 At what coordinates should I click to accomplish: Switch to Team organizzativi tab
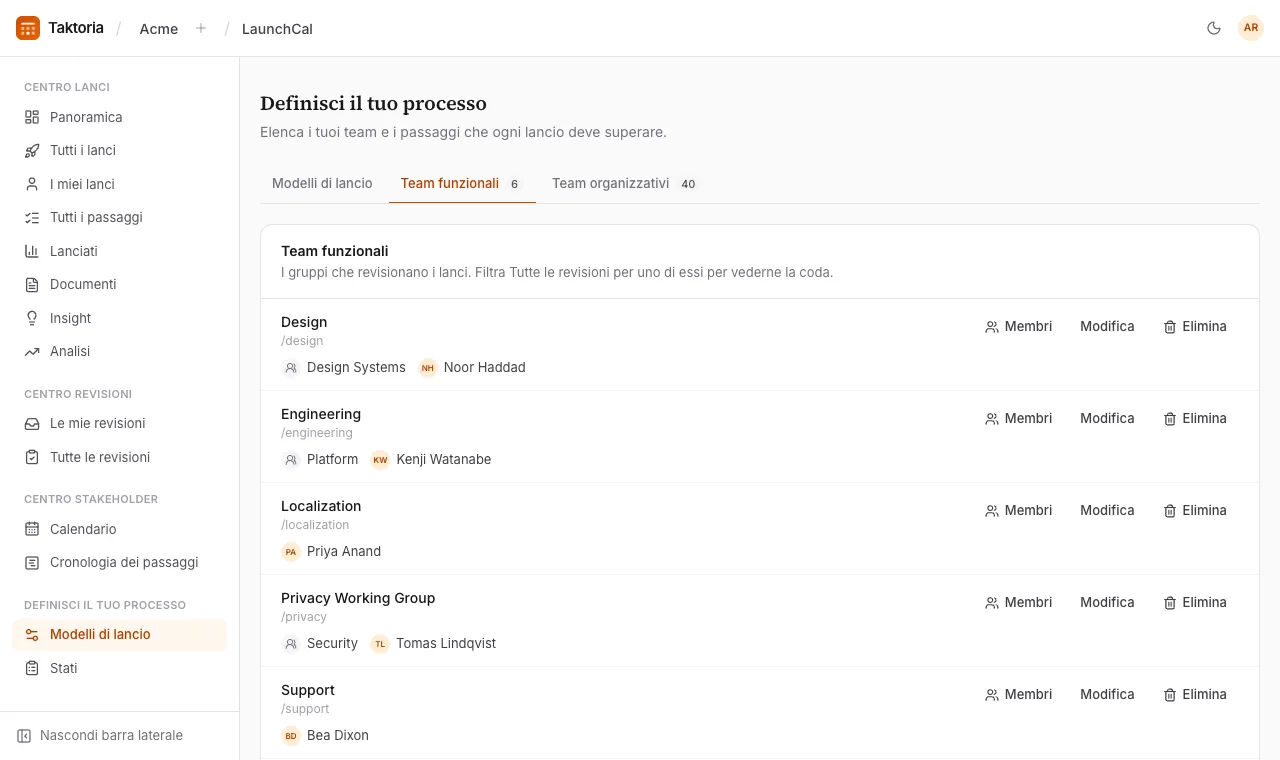tap(625, 183)
